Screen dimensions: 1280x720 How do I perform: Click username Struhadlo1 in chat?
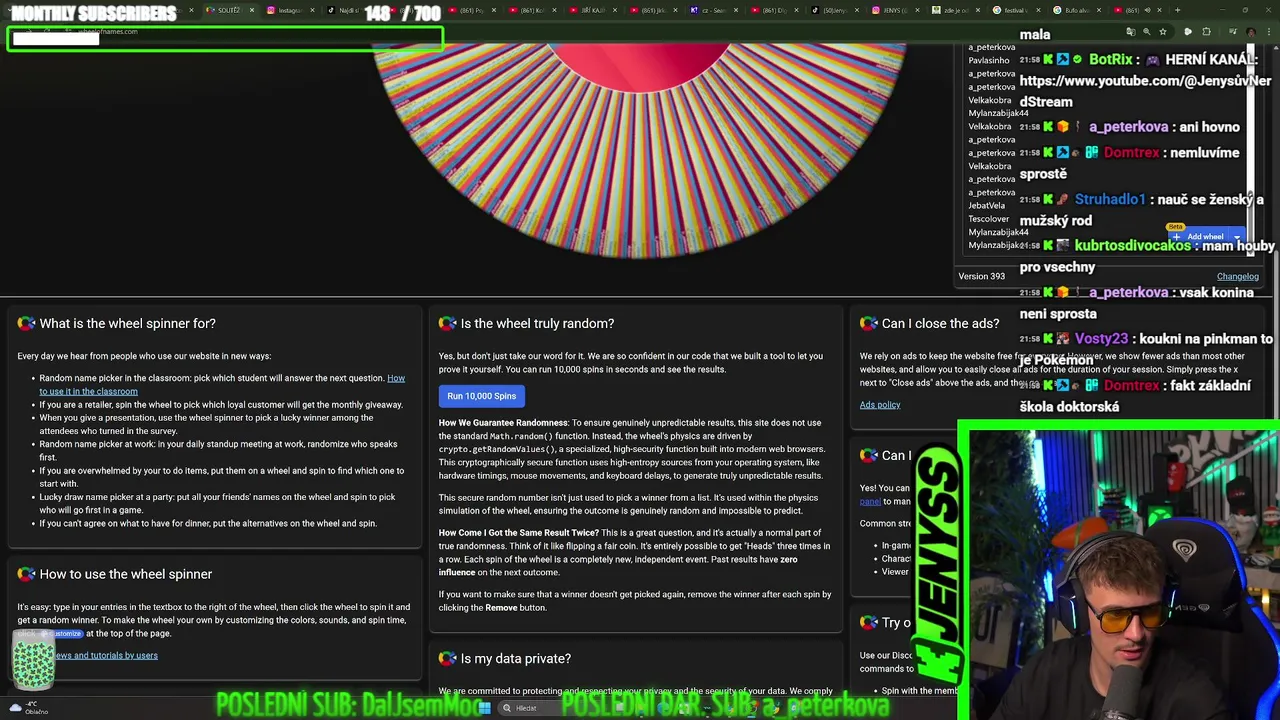tap(1110, 200)
